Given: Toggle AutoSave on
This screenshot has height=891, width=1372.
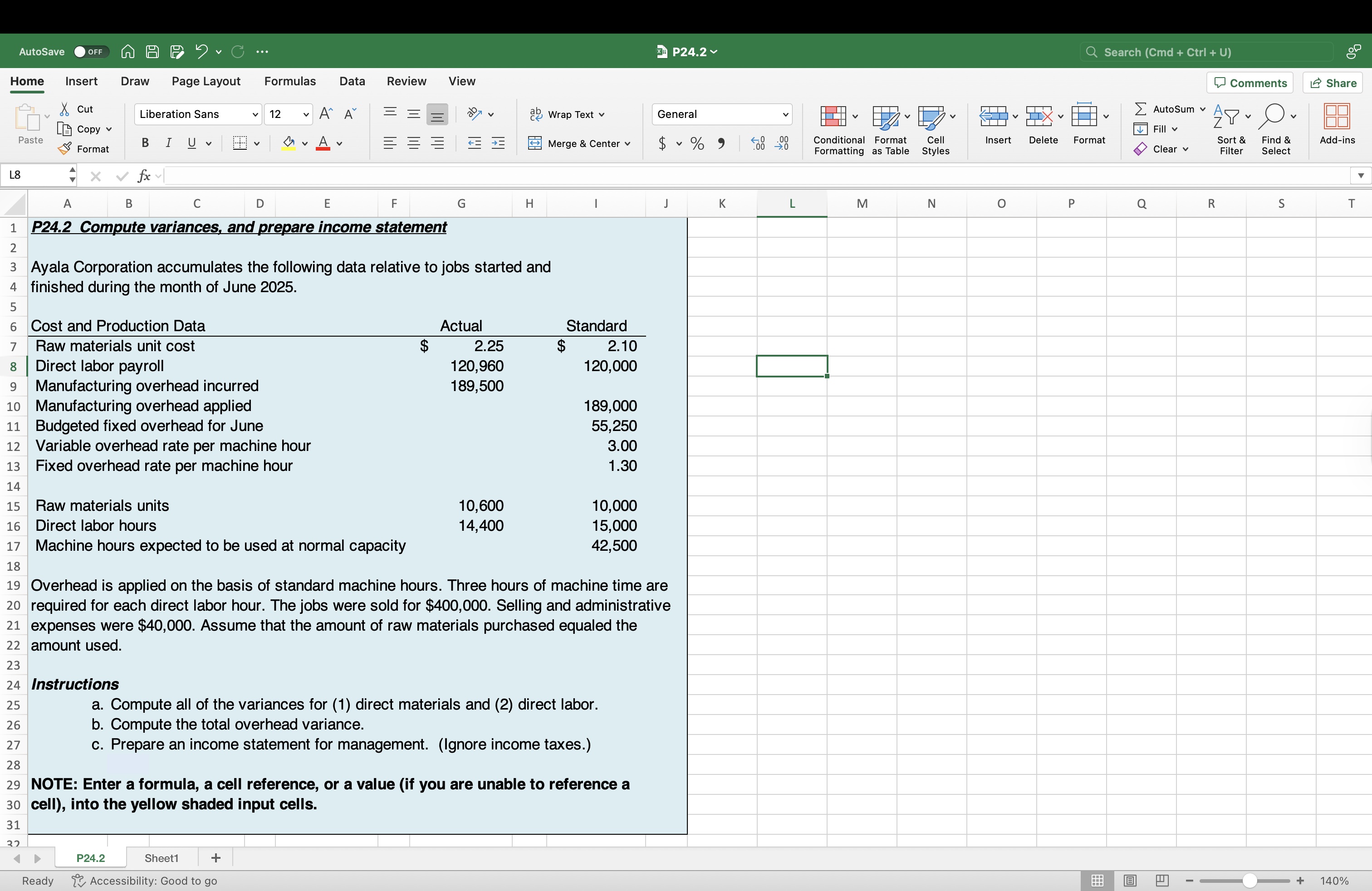Looking at the screenshot, I should pos(90,51).
